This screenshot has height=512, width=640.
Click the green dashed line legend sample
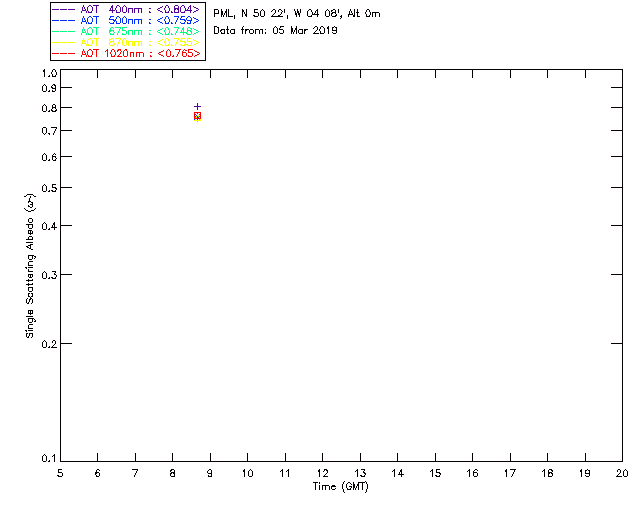click(x=65, y=32)
